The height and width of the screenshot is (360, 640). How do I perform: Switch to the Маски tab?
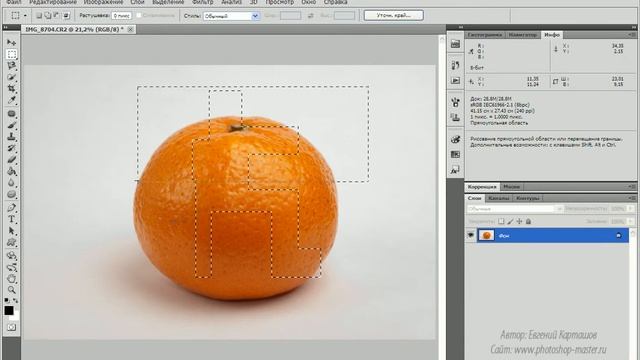(x=511, y=187)
